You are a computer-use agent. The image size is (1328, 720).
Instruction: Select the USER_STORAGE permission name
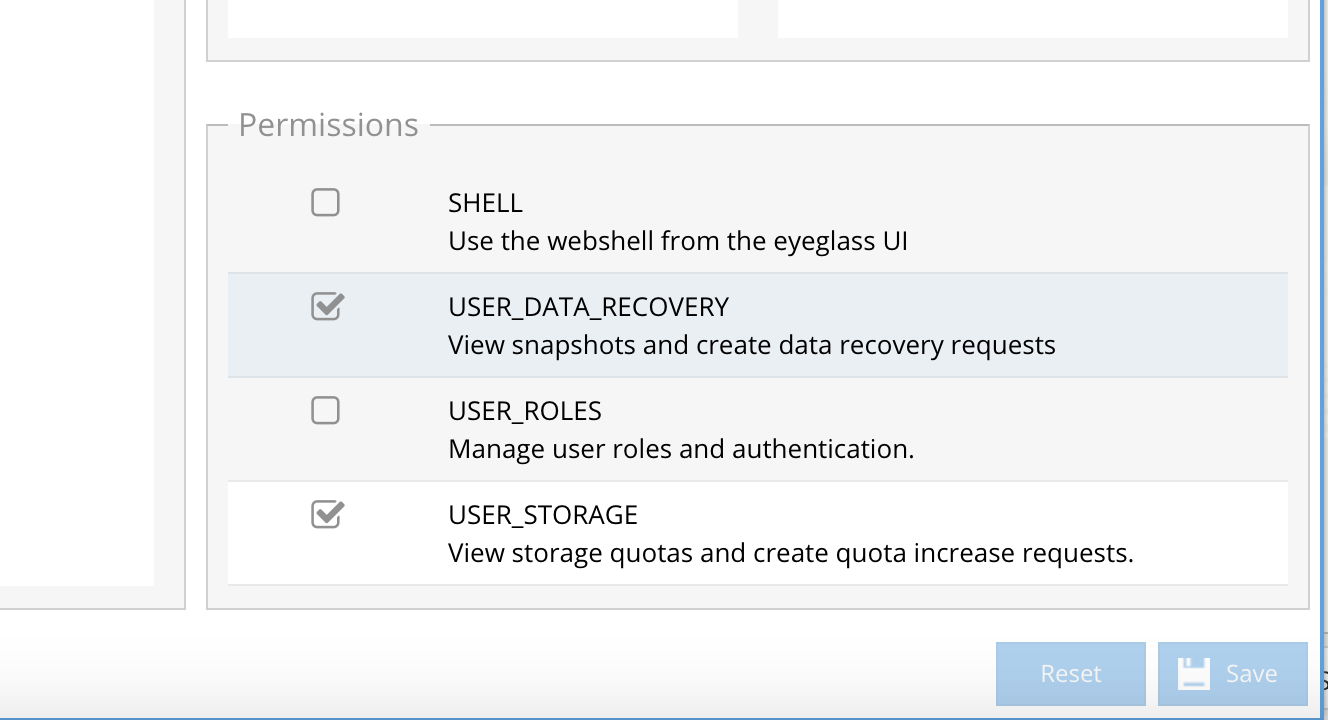[x=543, y=515]
